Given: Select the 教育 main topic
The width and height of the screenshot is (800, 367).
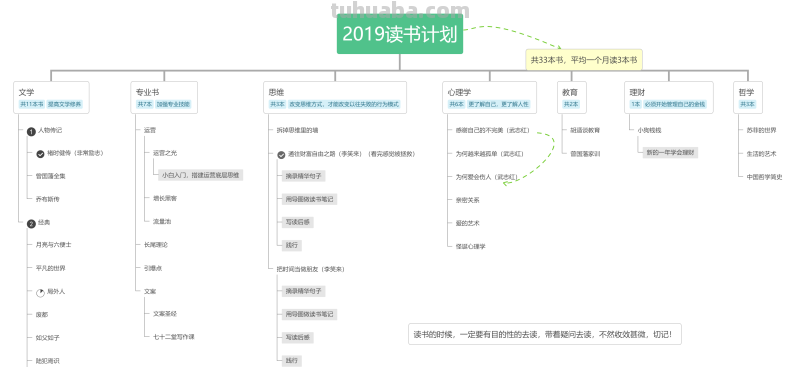Looking at the screenshot, I should 571,97.
